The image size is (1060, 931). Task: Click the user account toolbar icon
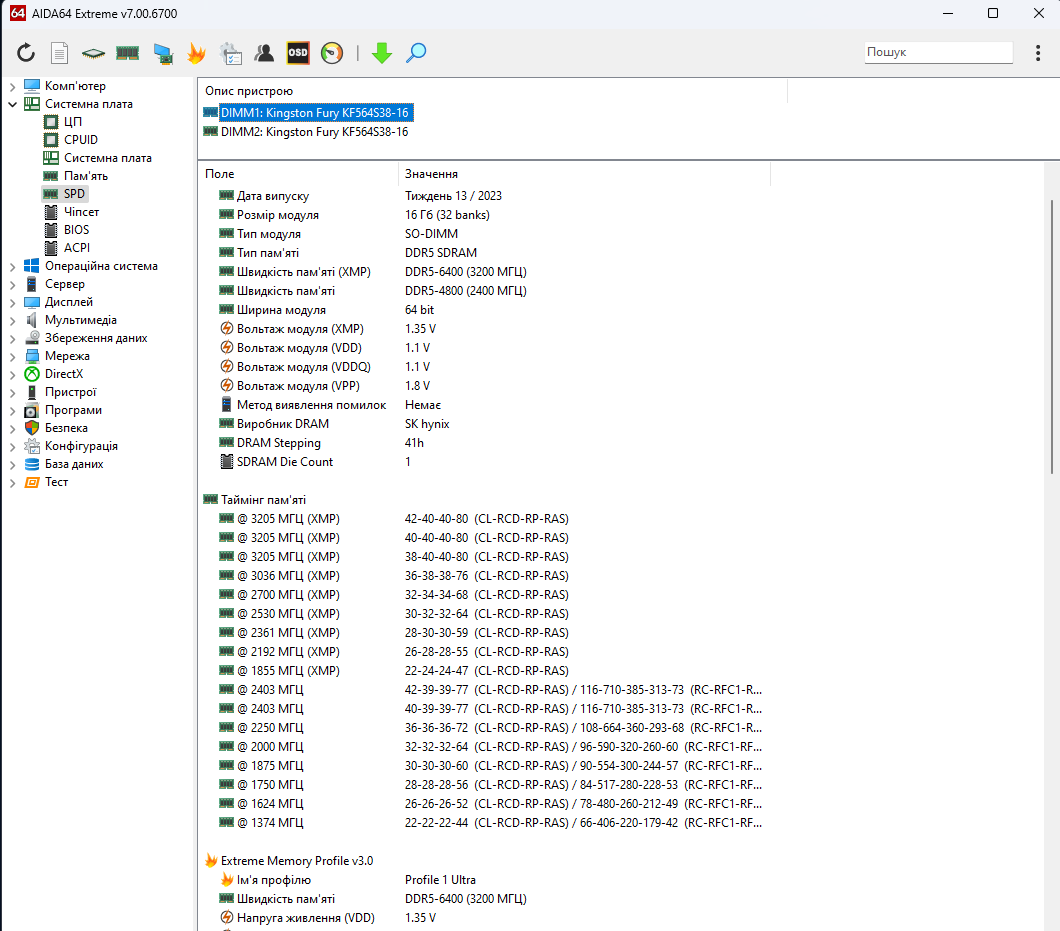tap(264, 53)
